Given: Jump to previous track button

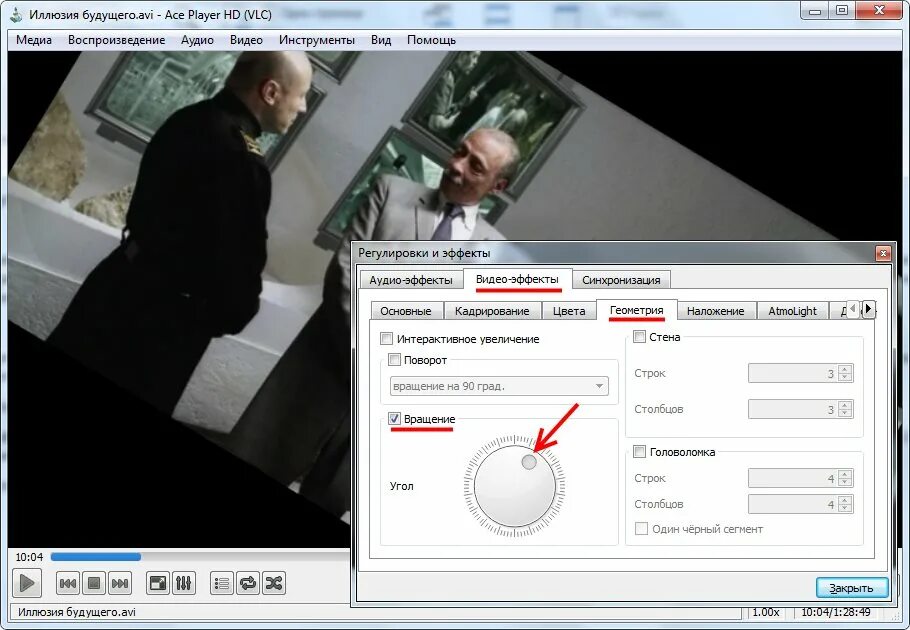Looking at the screenshot, I should pos(68,584).
